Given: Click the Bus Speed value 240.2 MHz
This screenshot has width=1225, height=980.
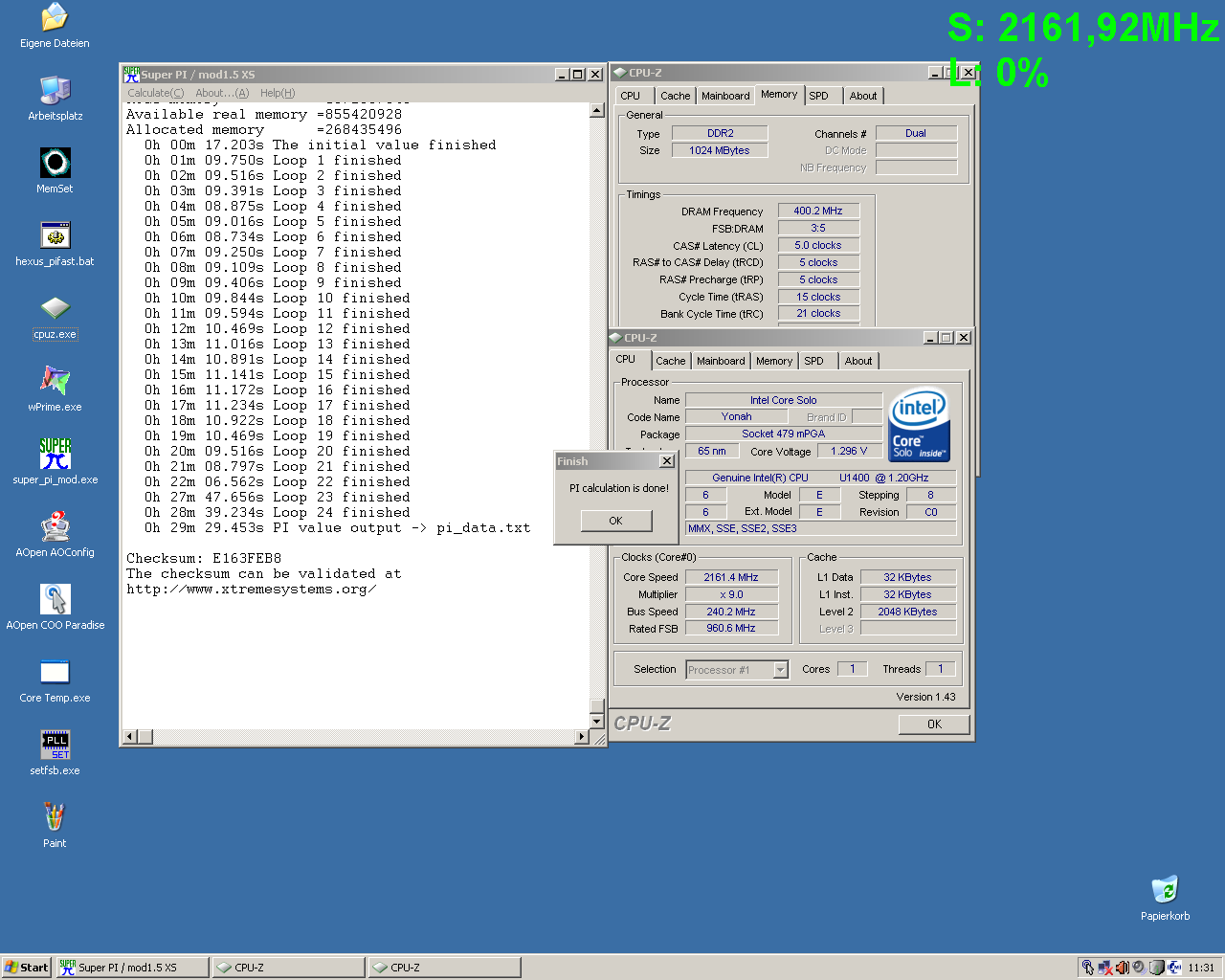Looking at the screenshot, I should click(x=731, y=612).
